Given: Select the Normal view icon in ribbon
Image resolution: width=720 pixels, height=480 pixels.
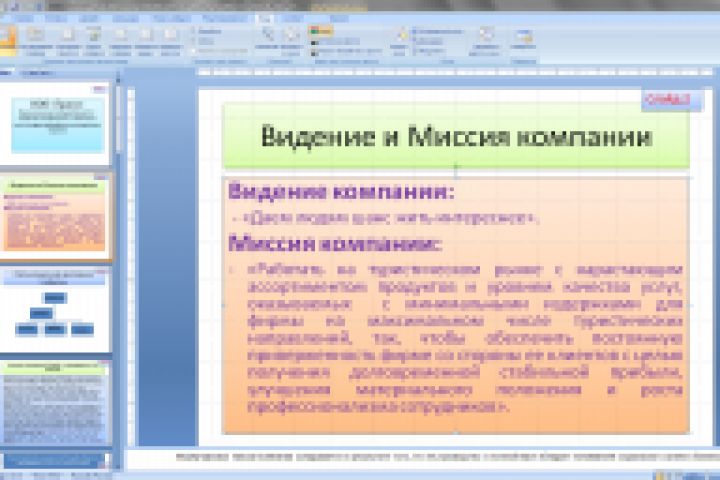Looking at the screenshot, I should click(7, 40).
